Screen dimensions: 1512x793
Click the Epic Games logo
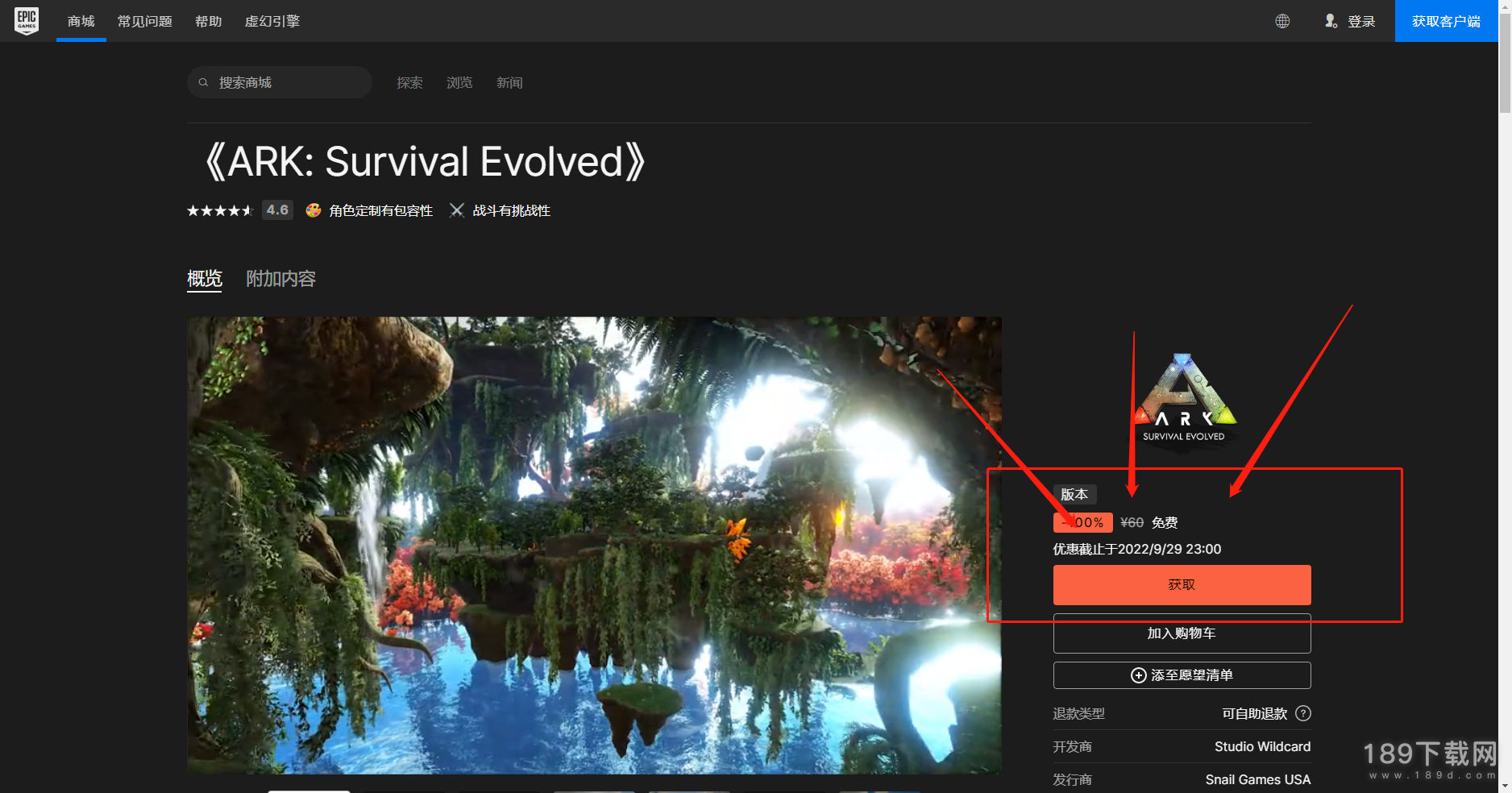27,21
